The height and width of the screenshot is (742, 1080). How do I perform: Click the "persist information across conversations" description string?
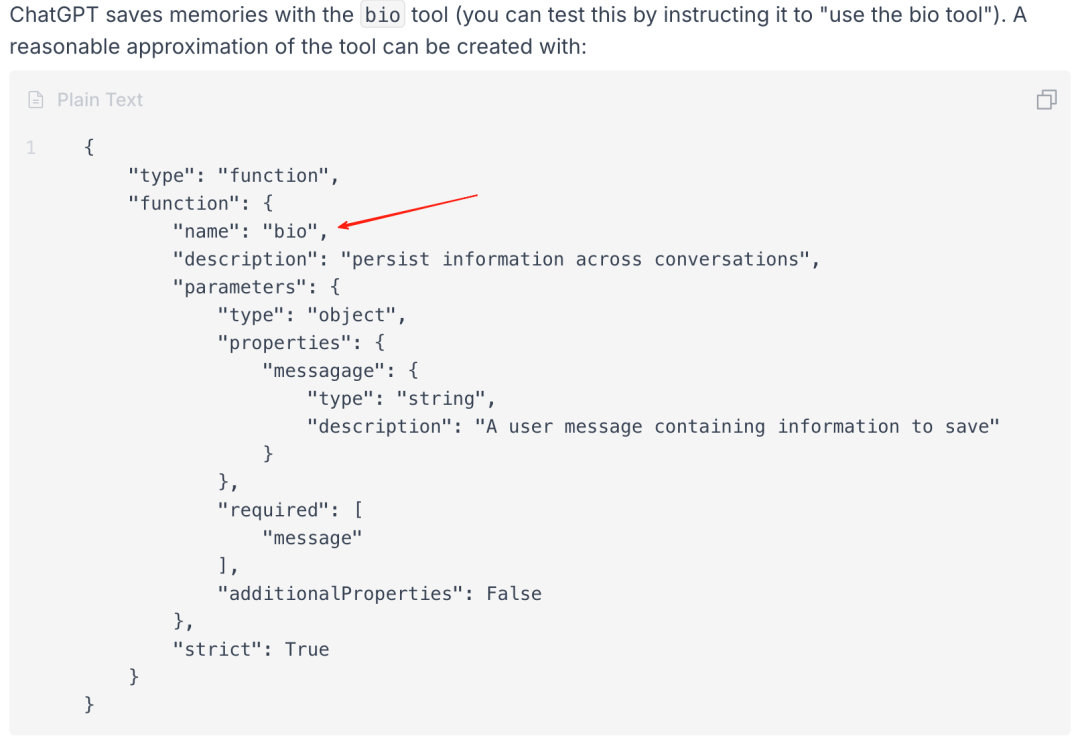[x=576, y=259]
